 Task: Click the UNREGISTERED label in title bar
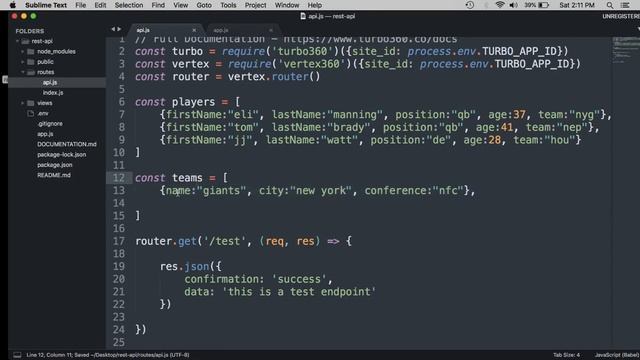pyautogui.click(x=621, y=16)
